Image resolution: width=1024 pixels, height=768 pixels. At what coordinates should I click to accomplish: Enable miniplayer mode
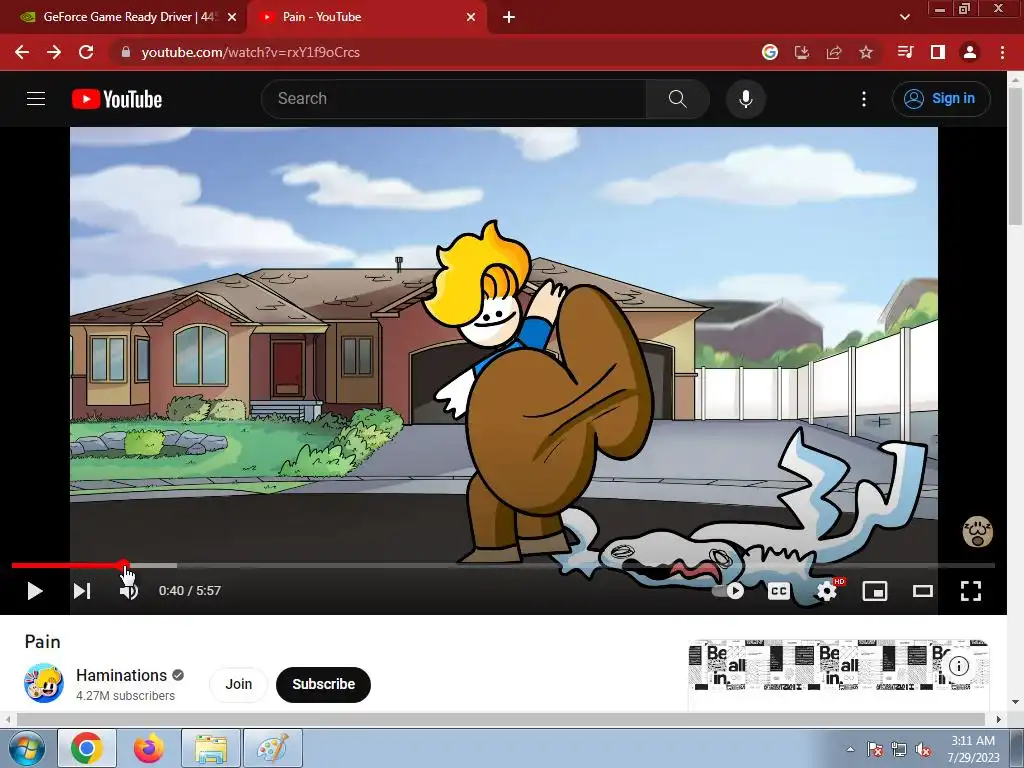pos(875,591)
